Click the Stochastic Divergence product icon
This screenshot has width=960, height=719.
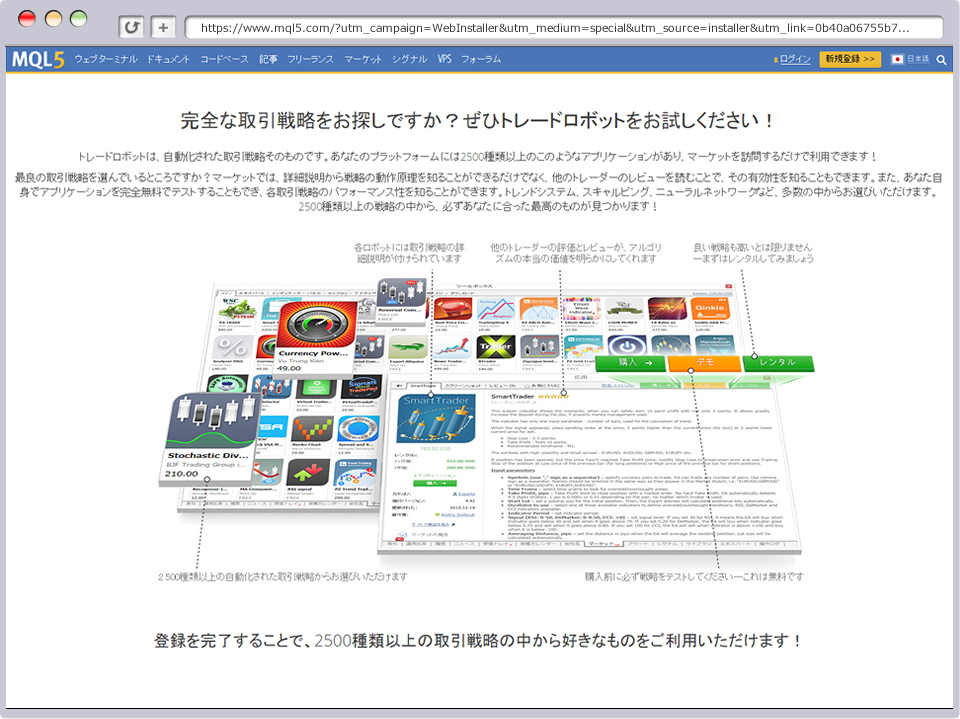(x=212, y=420)
